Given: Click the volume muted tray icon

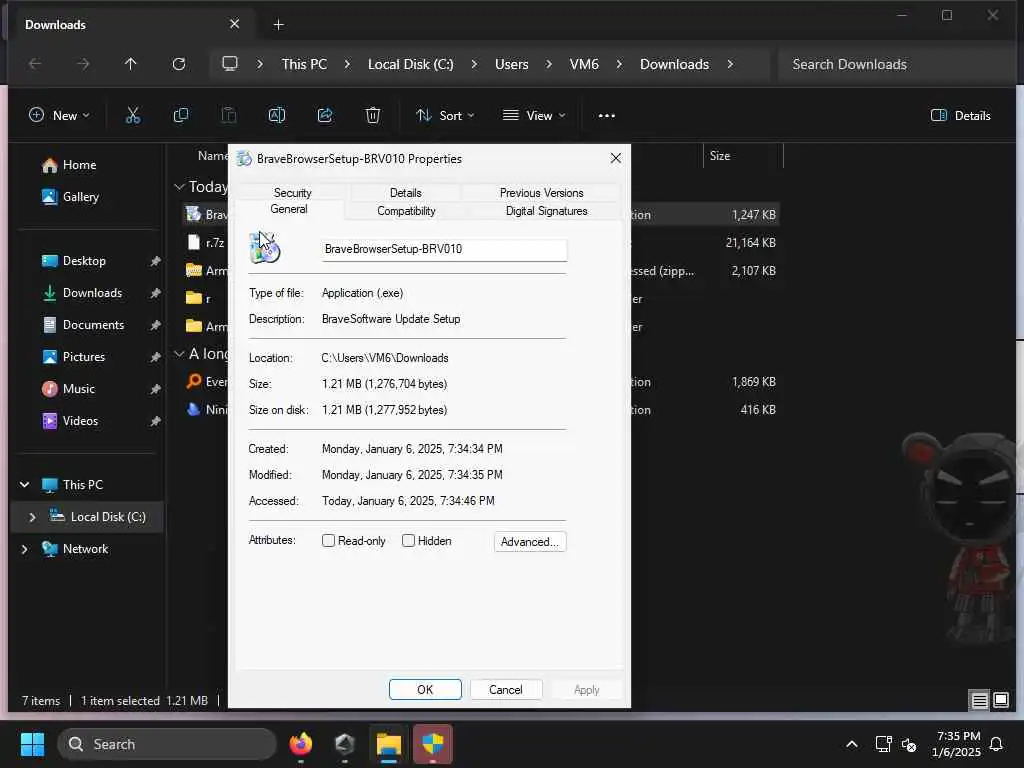Looking at the screenshot, I should (908, 744).
